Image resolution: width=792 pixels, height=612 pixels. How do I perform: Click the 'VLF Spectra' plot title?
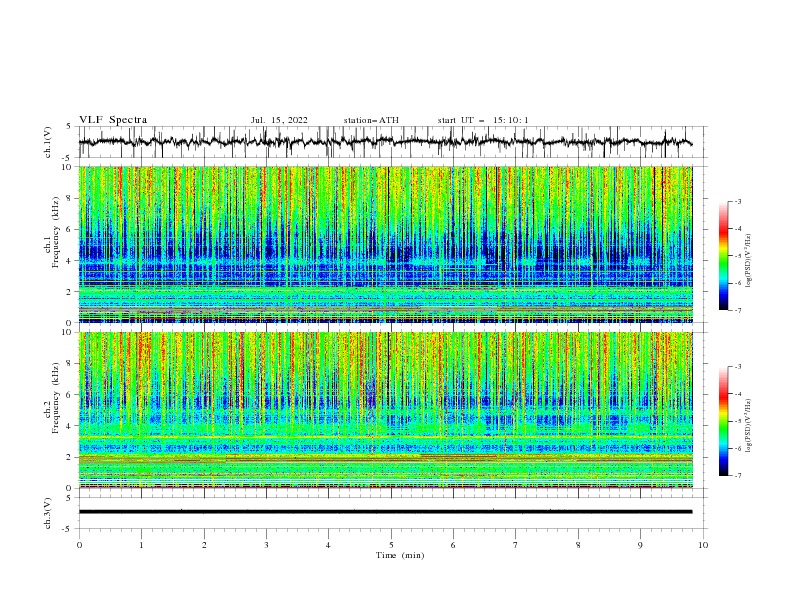tap(113, 120)
